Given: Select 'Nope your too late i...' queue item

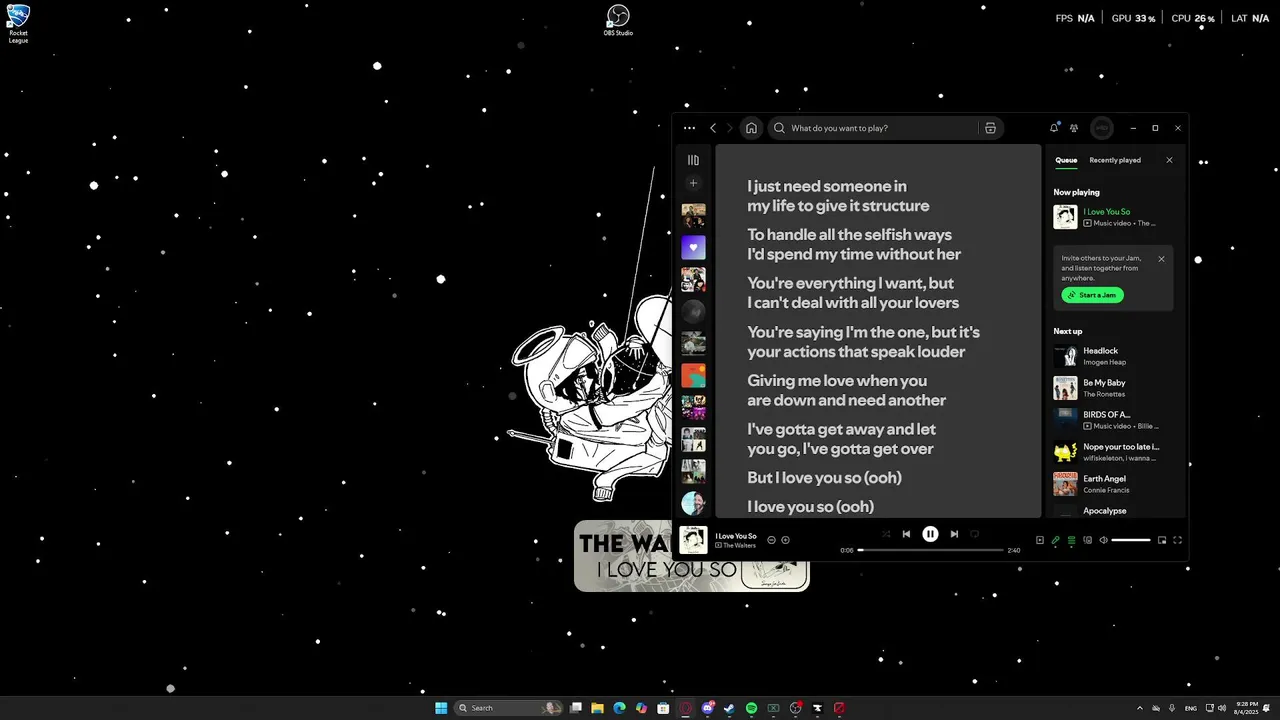Looking at the screenshot, I should [1113, 452].
